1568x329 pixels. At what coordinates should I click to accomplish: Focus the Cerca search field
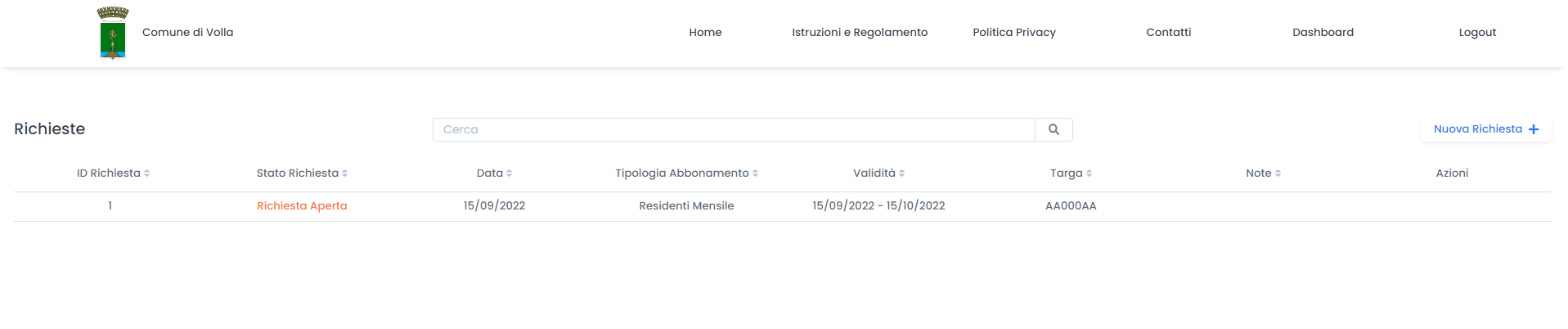[x=734, y=129]
